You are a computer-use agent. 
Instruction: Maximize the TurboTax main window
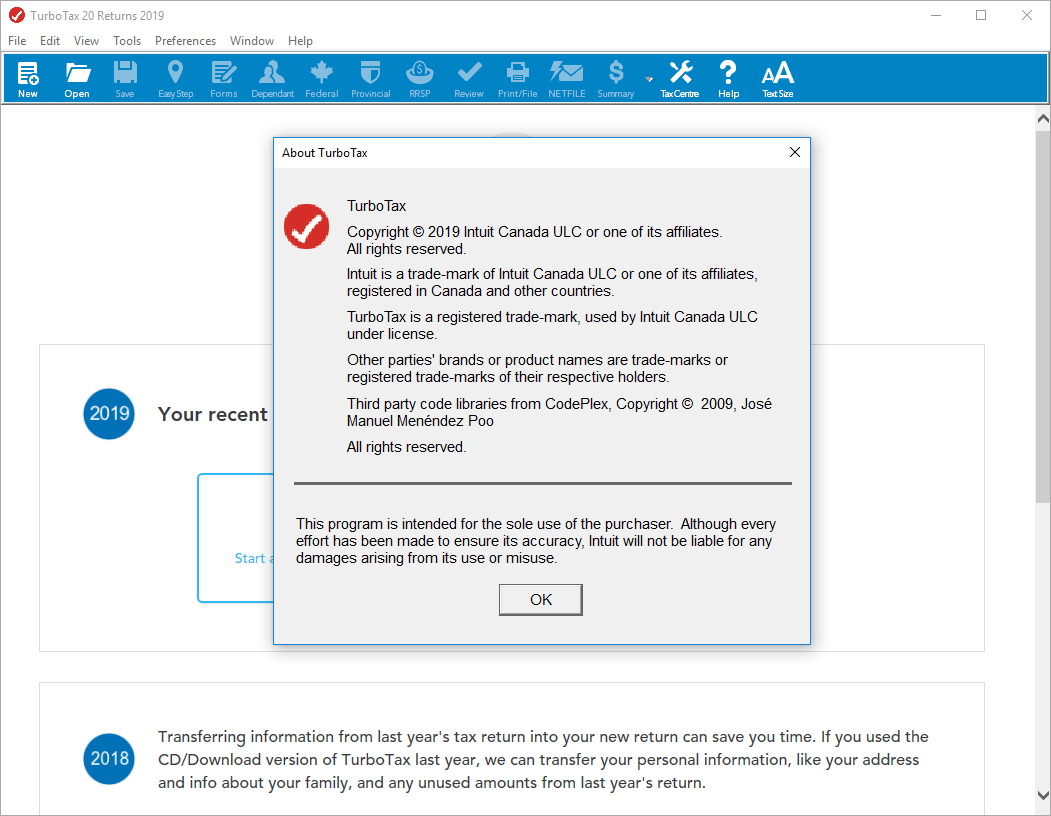(x=981, y=15)
